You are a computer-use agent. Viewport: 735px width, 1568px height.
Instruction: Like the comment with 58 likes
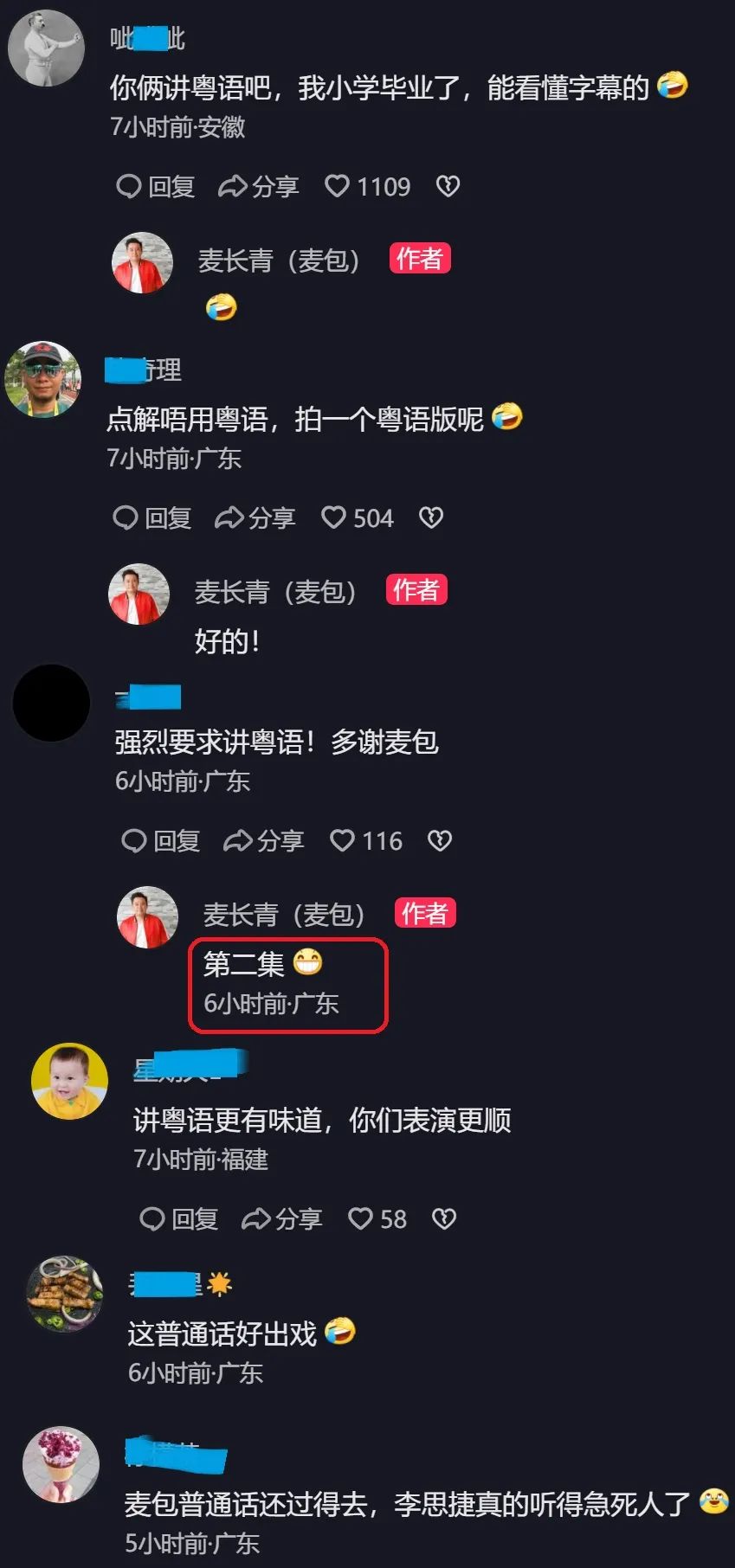click(x=377, y=1218)
